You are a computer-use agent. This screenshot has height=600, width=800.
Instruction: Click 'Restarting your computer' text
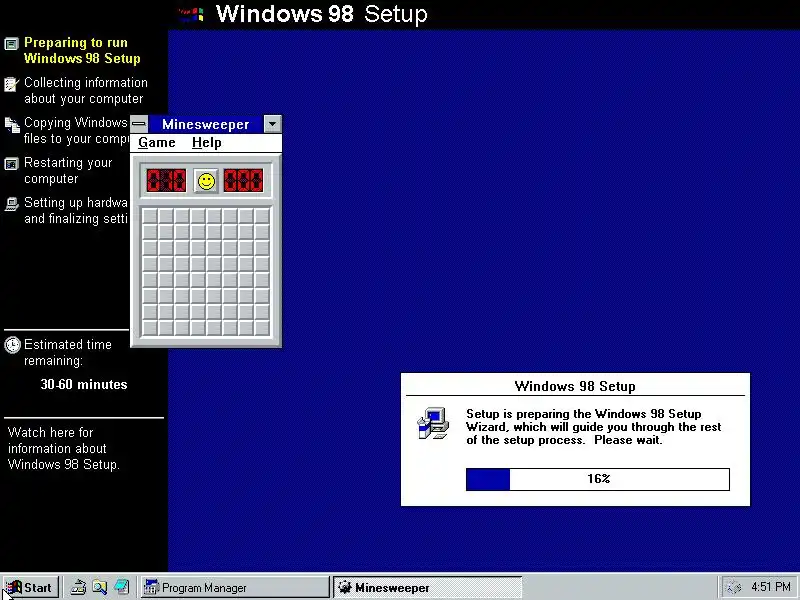pos(68,170)
